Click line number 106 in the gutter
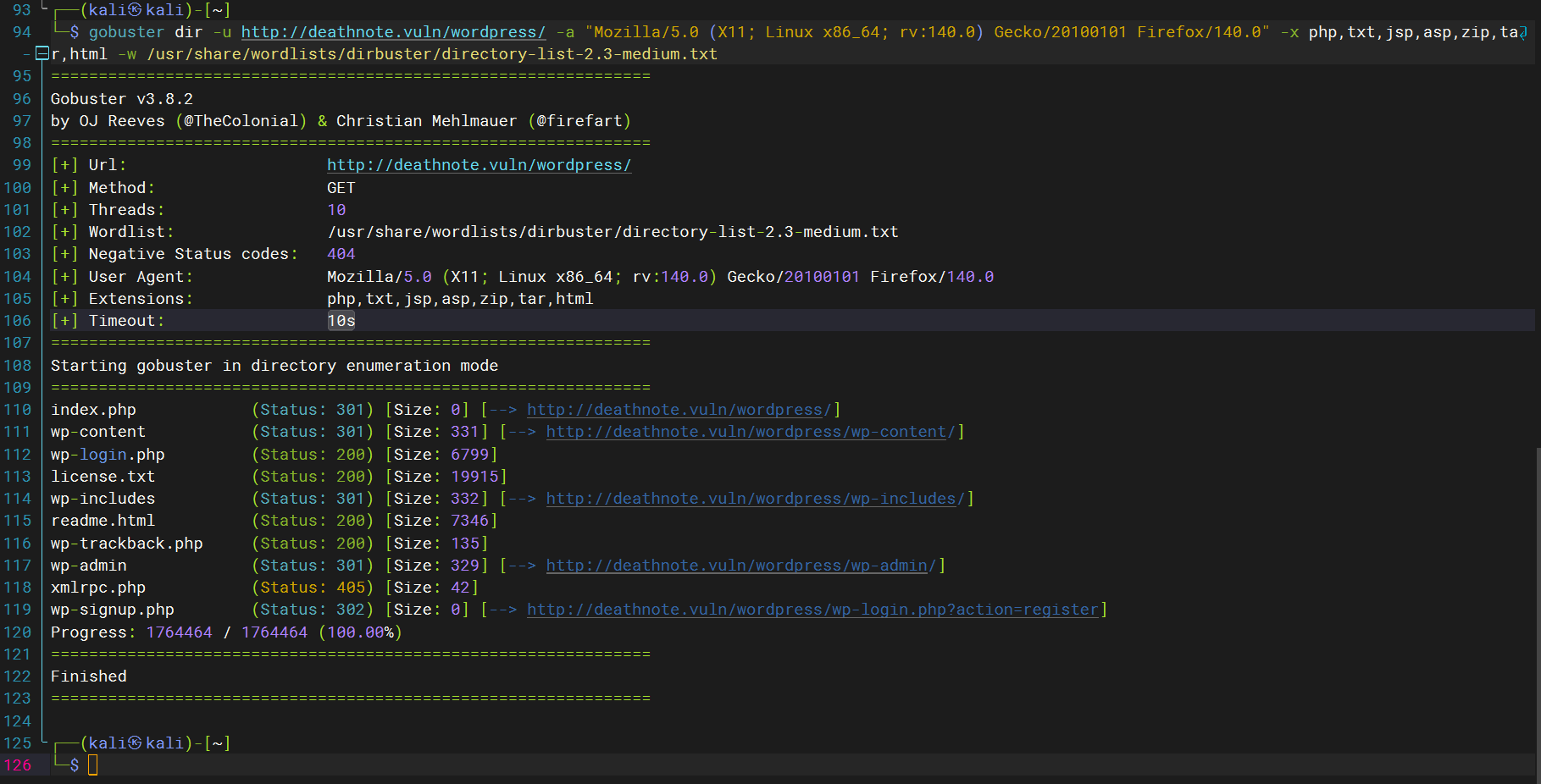The image size is (1541, 784). (x=18, y=321)
